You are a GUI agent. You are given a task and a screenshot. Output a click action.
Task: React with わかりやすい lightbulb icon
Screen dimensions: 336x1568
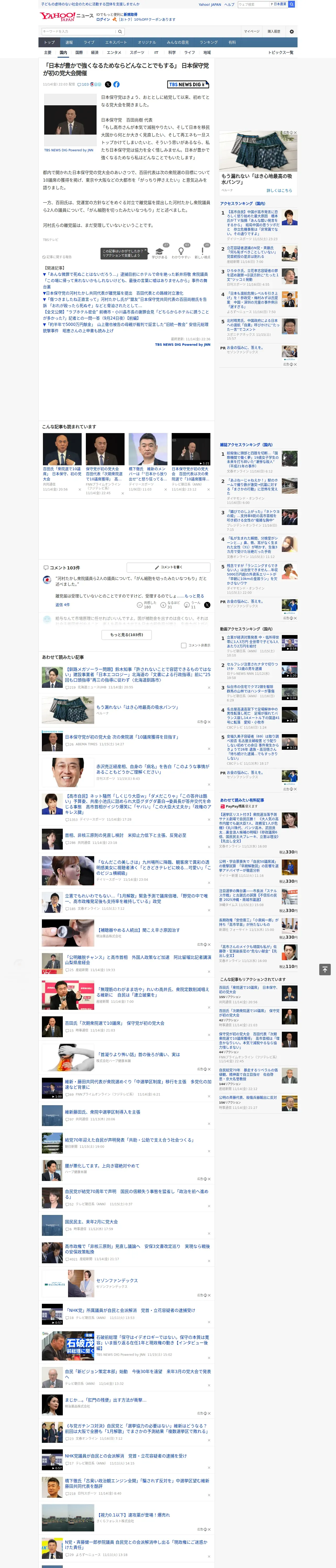coord(181,251)
